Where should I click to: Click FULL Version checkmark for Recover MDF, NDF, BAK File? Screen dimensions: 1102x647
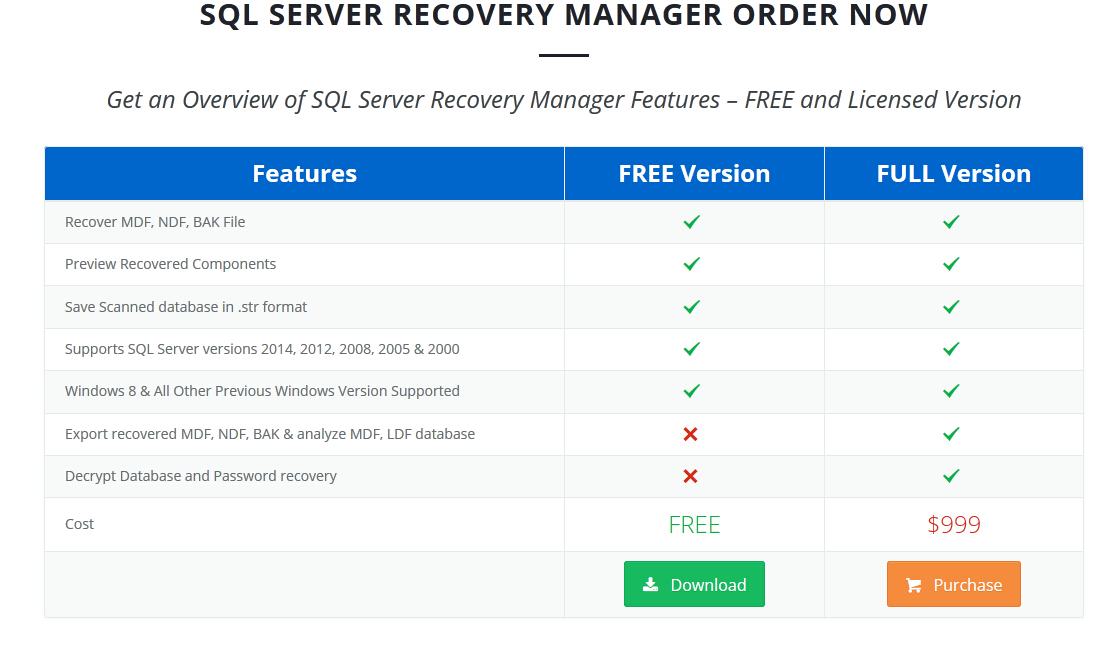[951, 222]
